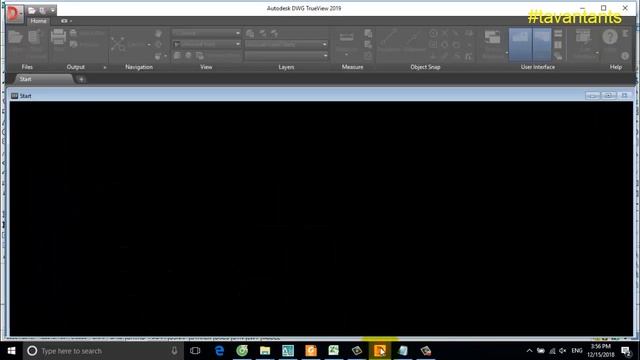Click first layer tool icon atop Layers panel
The image size is (640, 360).
250,33
